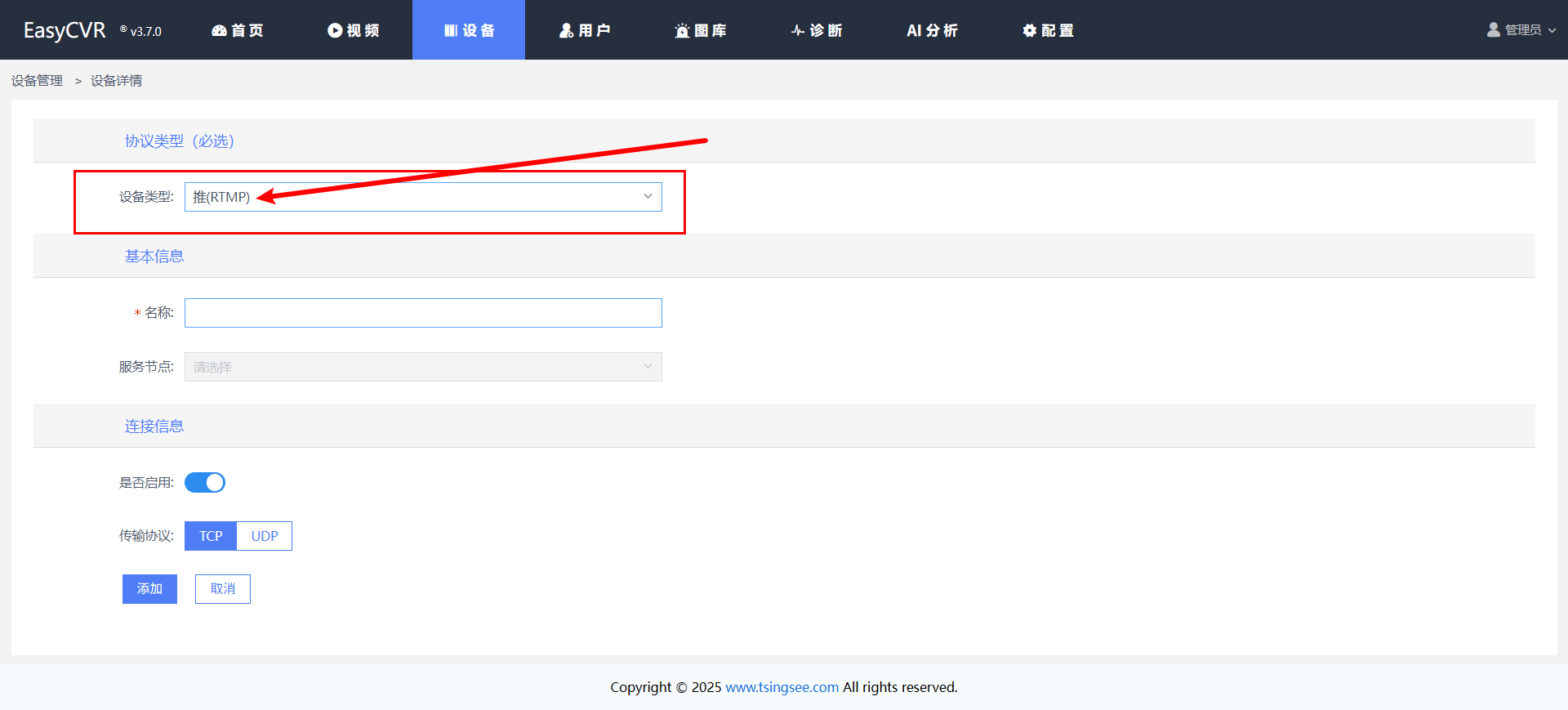Image resolution: width=1568 pixels, height=710 pixels.
Task: Expand the 服务节点 select box
Action: point(423,367)
